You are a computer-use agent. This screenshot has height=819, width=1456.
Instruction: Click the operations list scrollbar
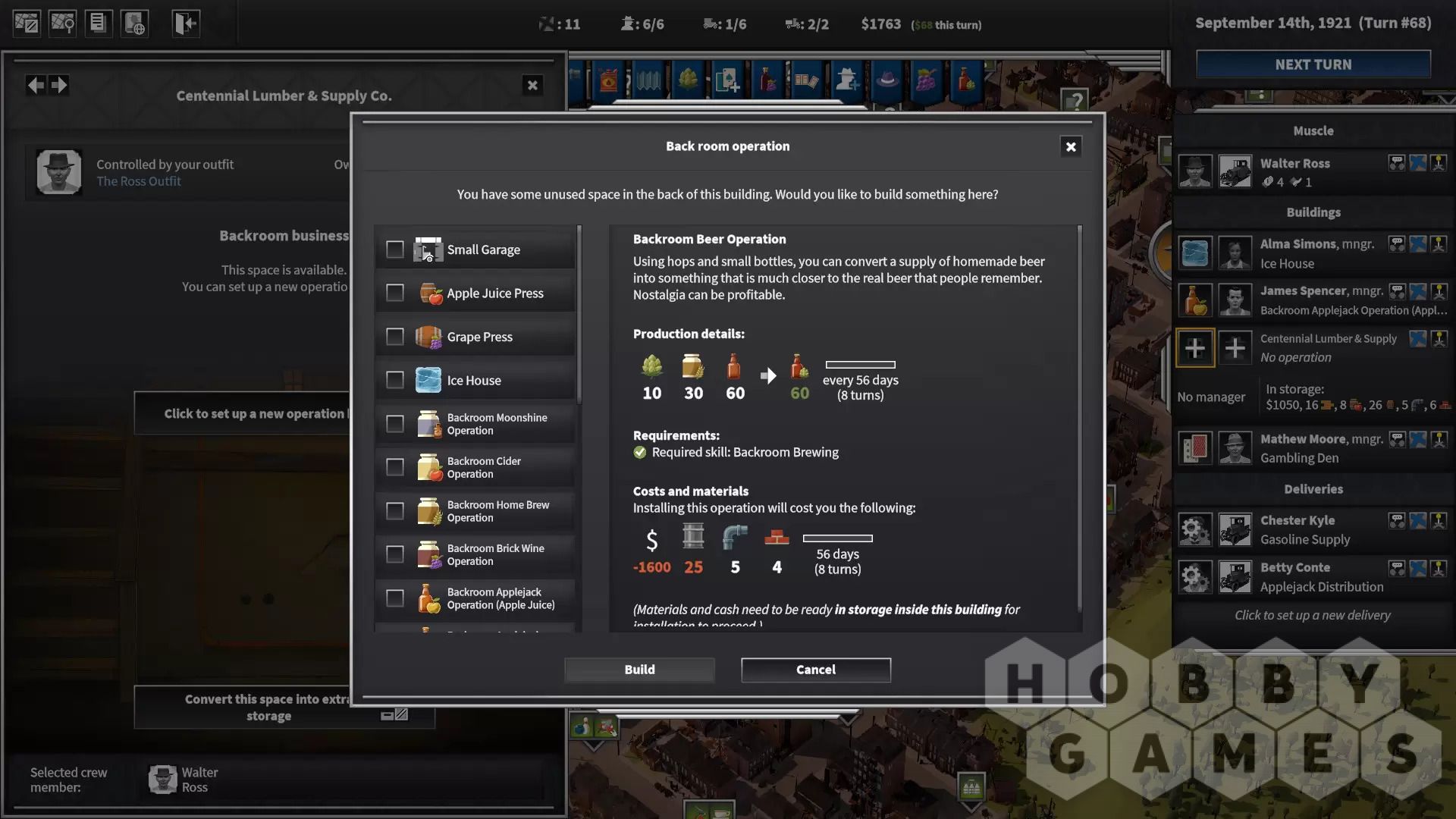tap(579, 315)
